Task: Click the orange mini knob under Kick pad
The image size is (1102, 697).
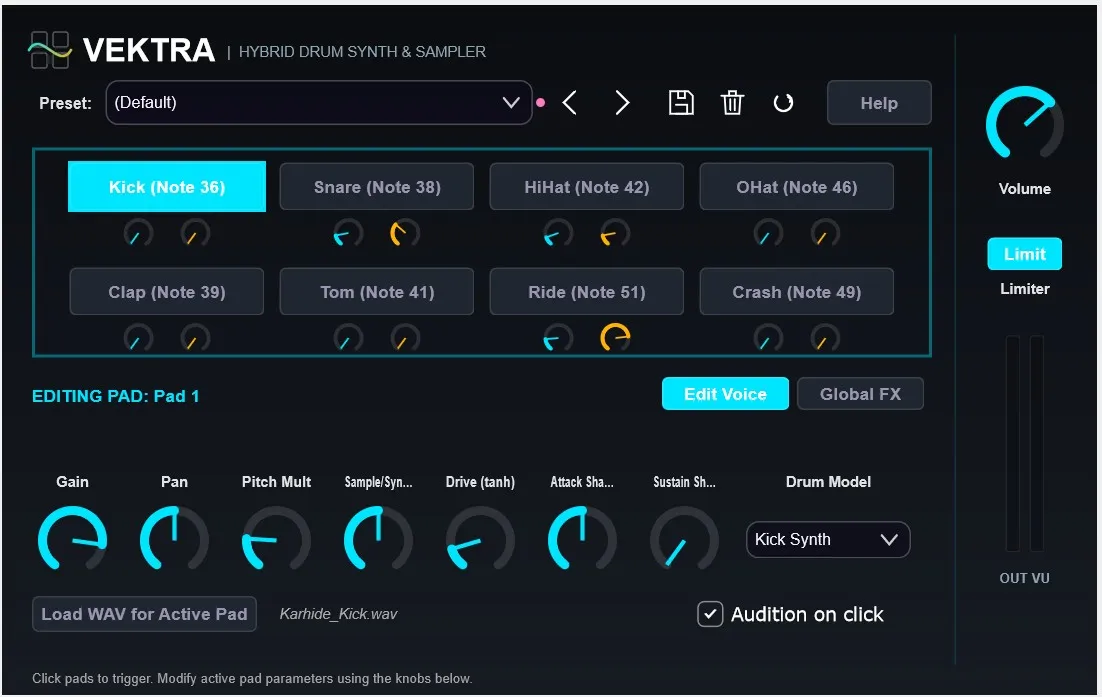Action: (x=195, y=233)
